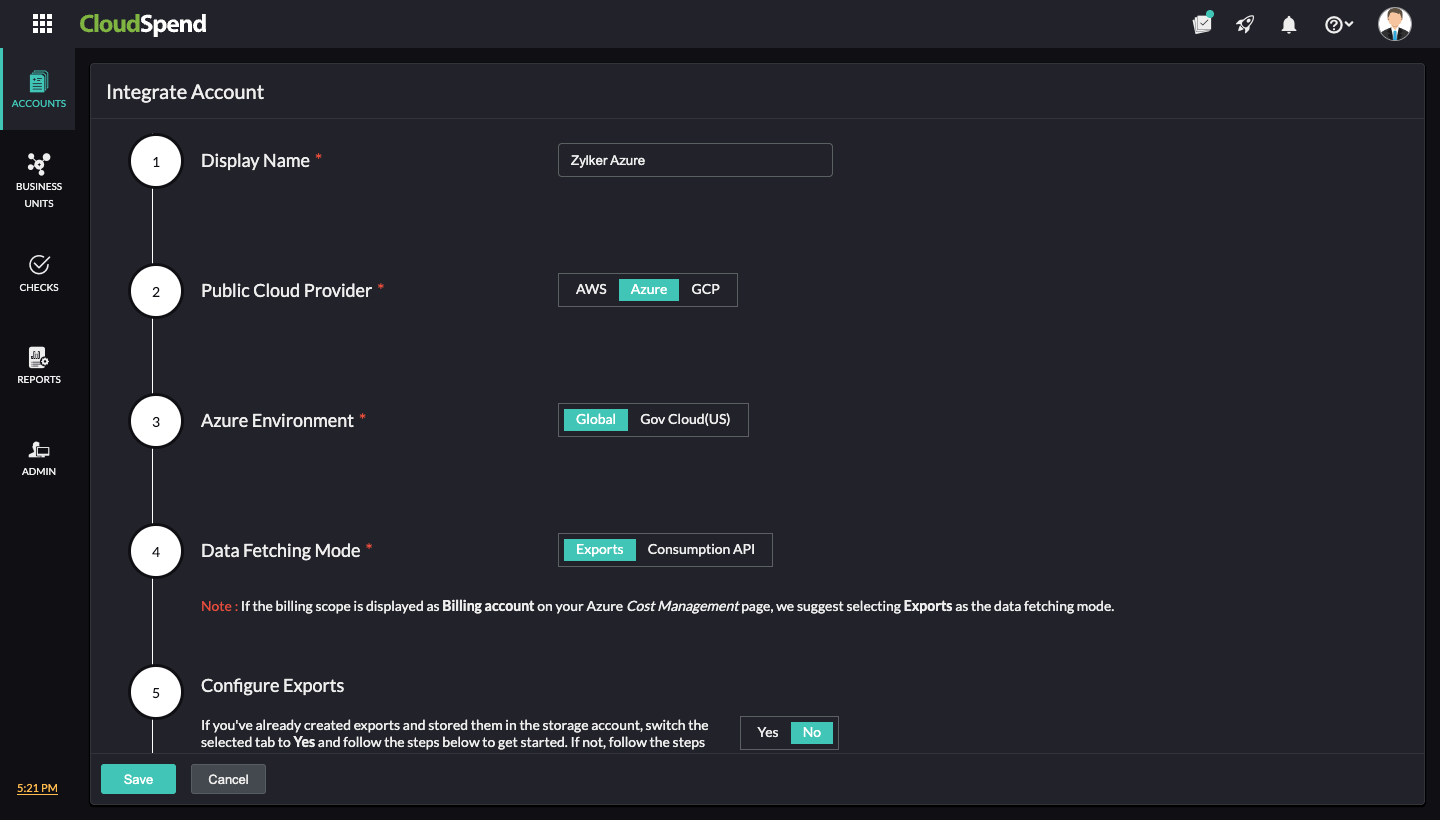Open the apps grid launcher icon
Screen dimensions: 1440x820
tap(42, 24)
